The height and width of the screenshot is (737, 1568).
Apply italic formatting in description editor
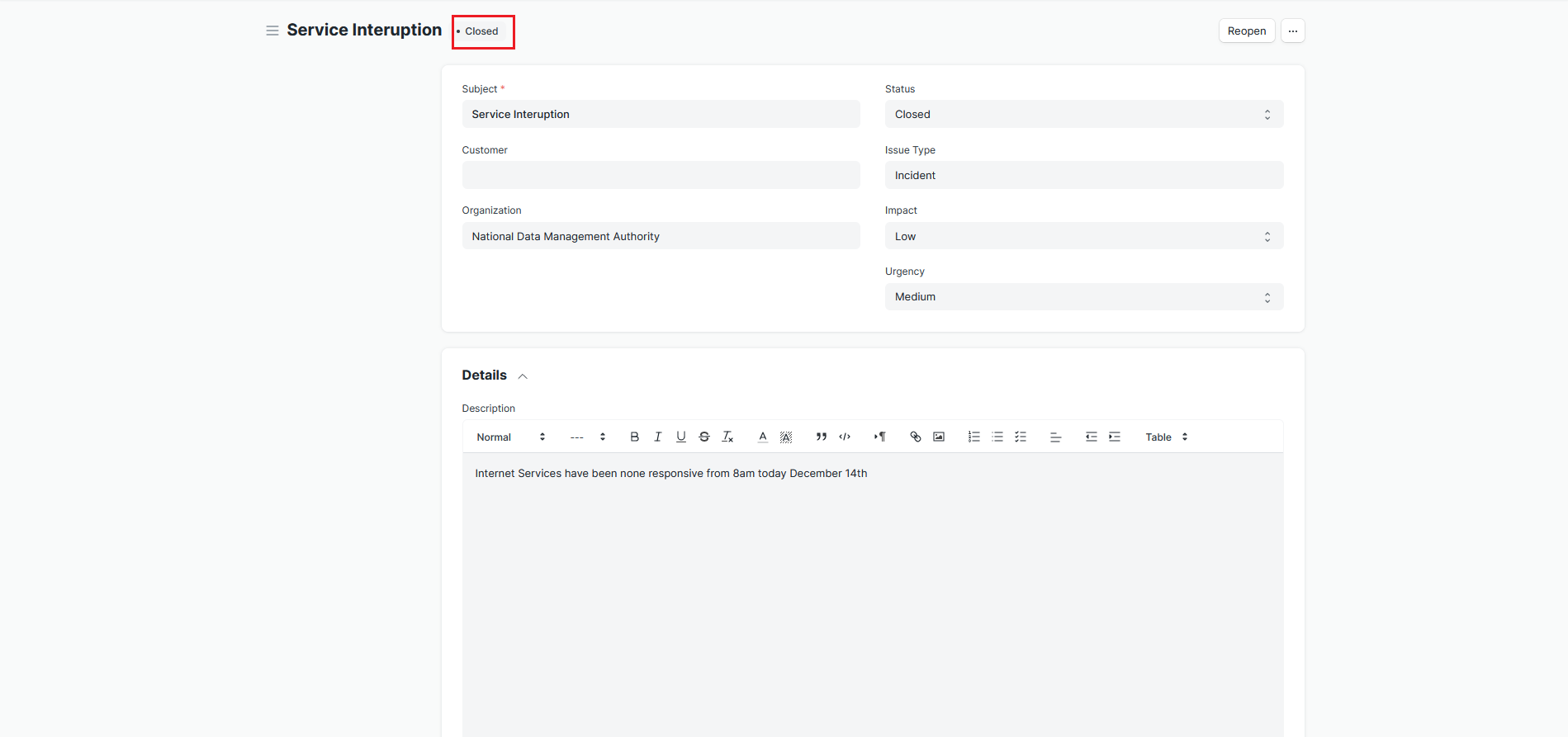[657, 437]
